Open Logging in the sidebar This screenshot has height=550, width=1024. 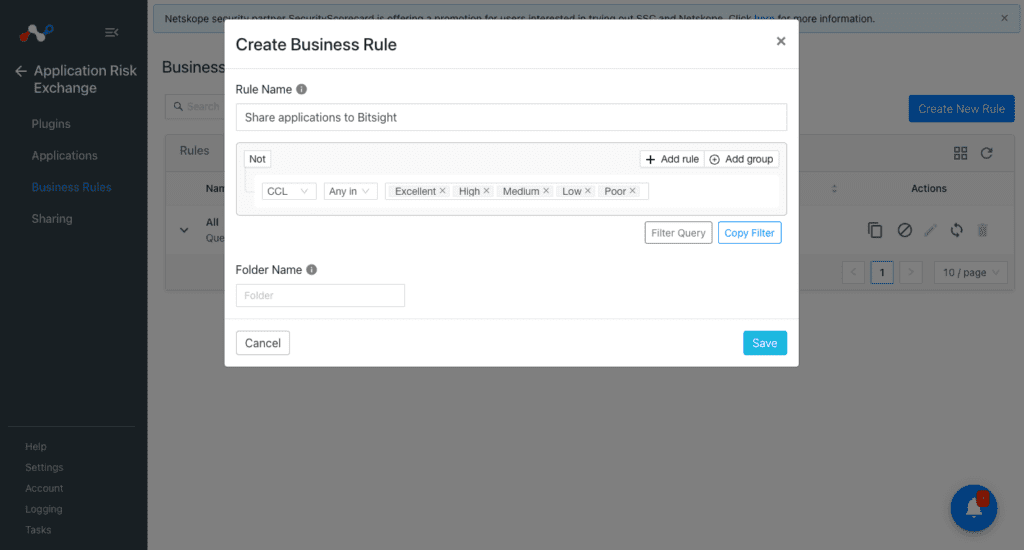44,510
